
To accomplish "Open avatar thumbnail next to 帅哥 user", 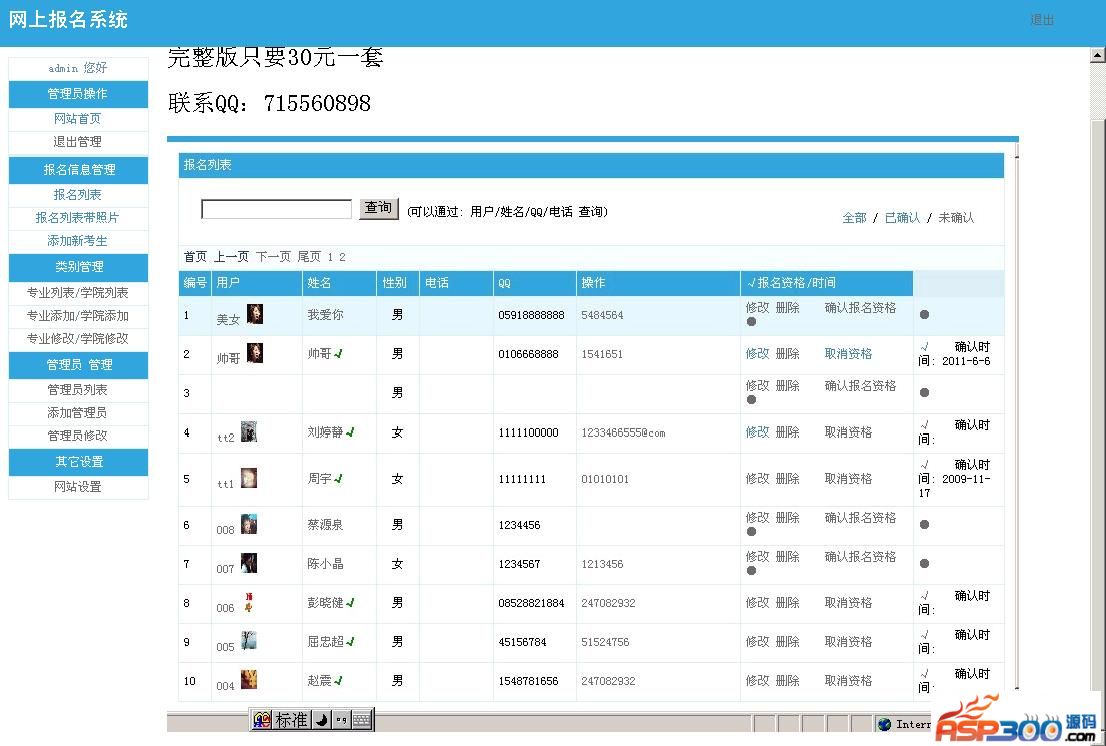I will (x=255, y=353).
